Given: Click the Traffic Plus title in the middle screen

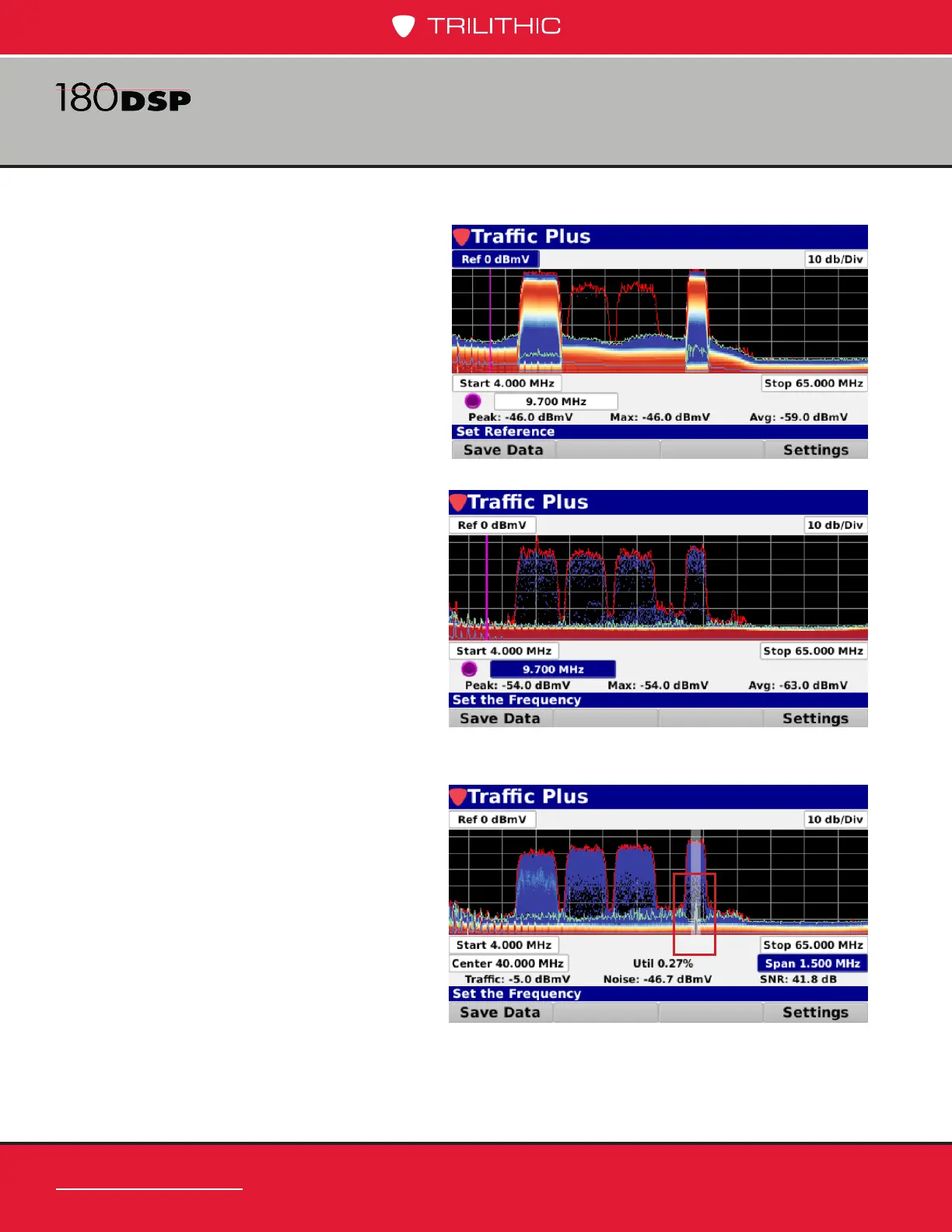Looking at the screenshot, I should (x=527, y=502).
